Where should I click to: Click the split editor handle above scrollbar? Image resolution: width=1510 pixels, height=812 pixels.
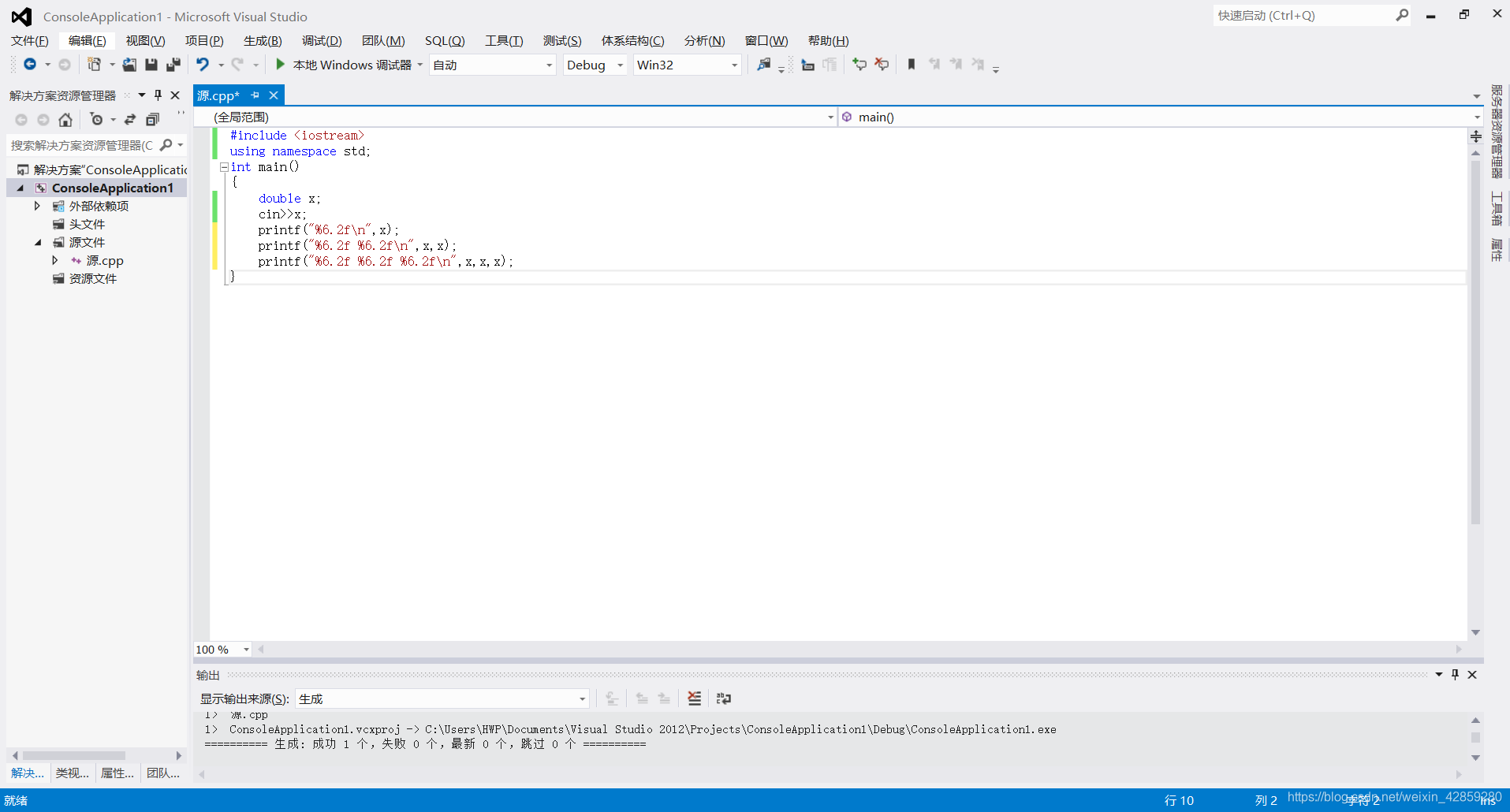[1475, 136]
